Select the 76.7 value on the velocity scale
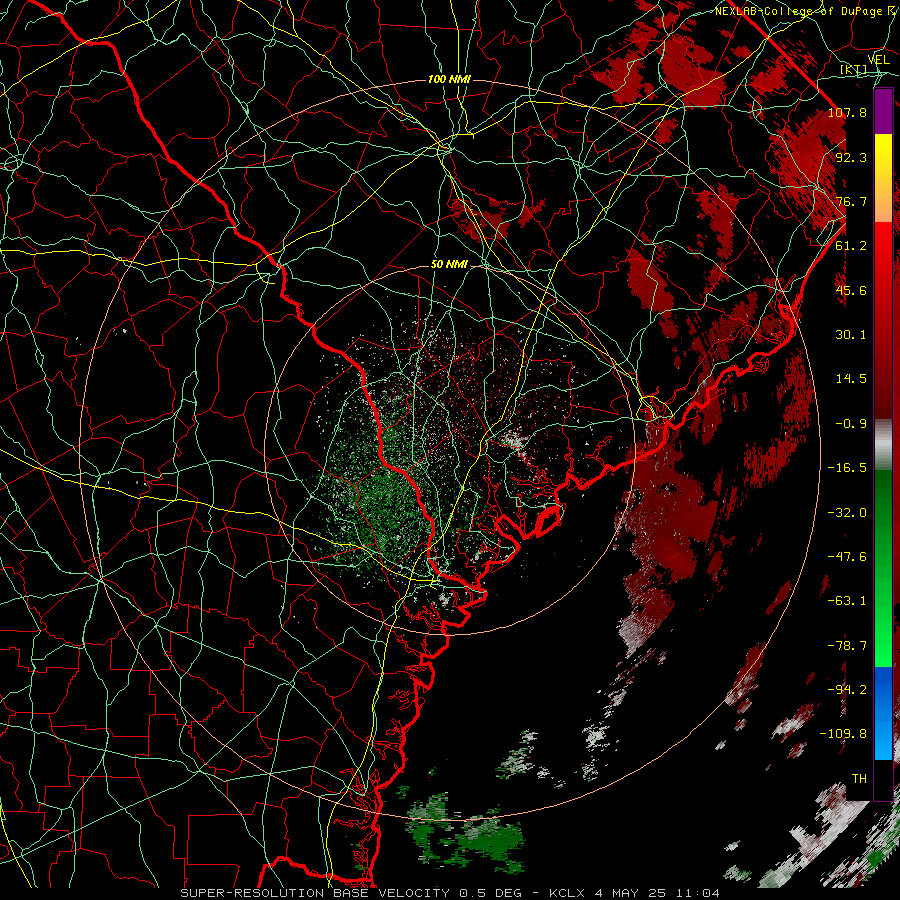This screenshot has width=900, height=900. pos(851,201)
